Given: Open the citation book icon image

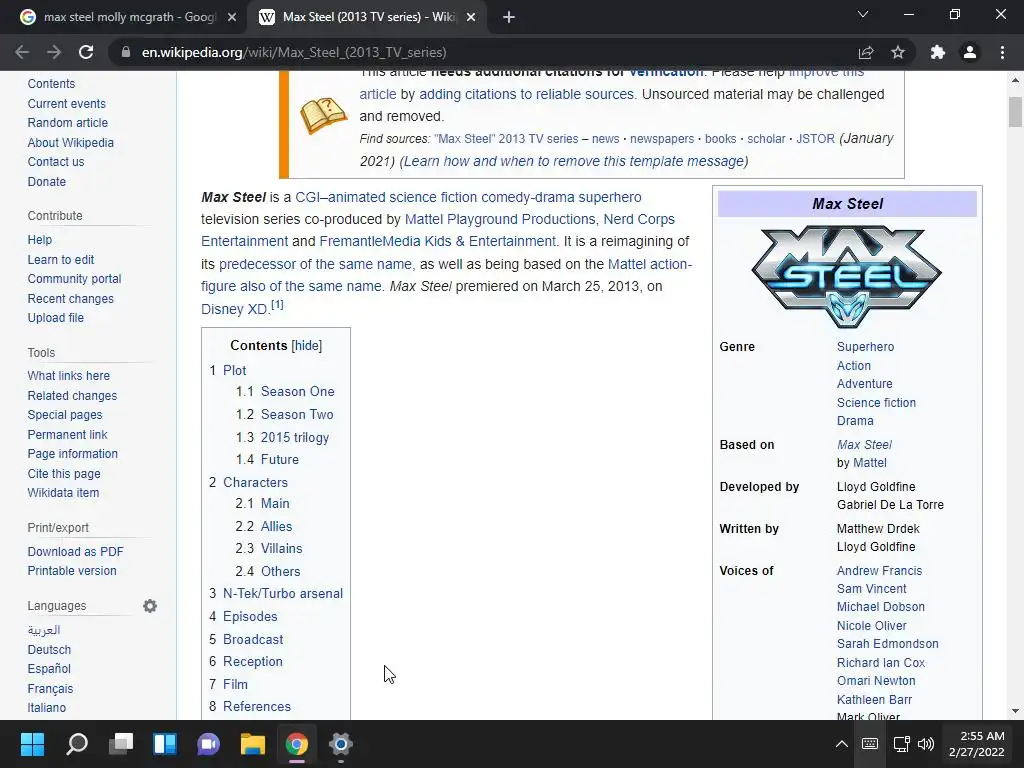Looking at the screenshot, I should click(323, 116).
